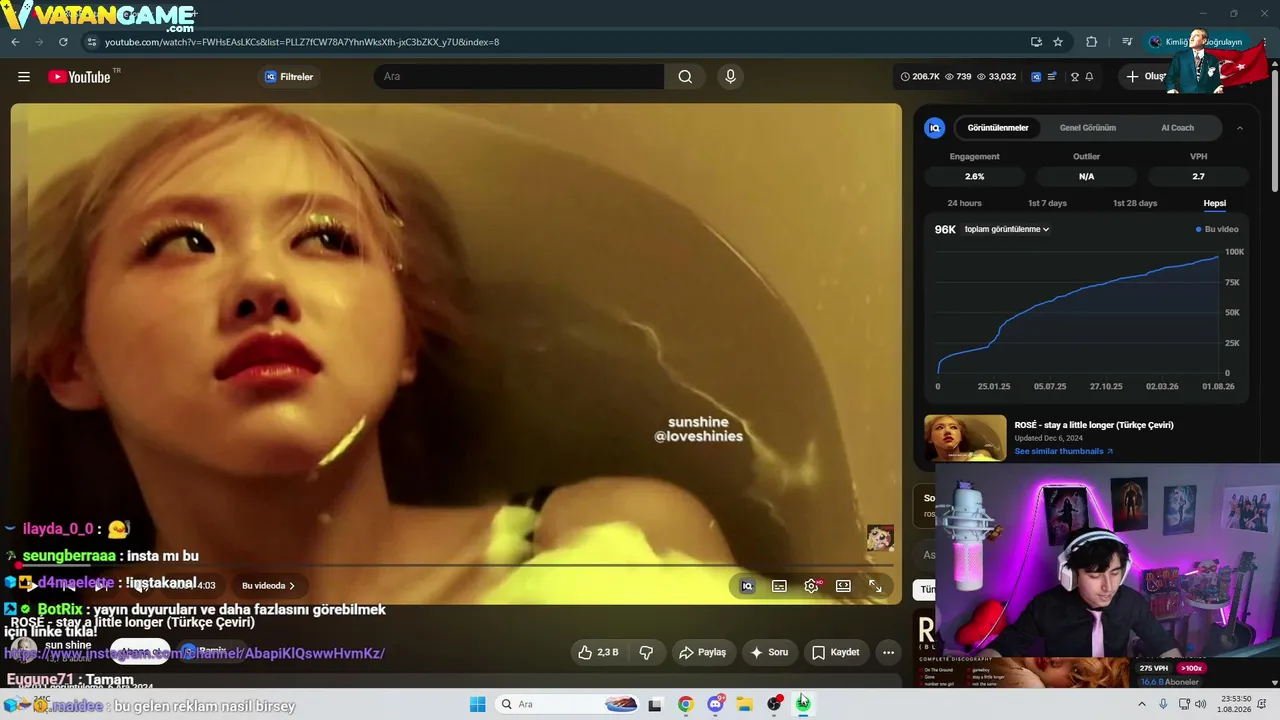Image resolution: width=1280 pixels, height=720 pixels.
Task: Bookmark this page with the star icon
Action: point(1058,42)
